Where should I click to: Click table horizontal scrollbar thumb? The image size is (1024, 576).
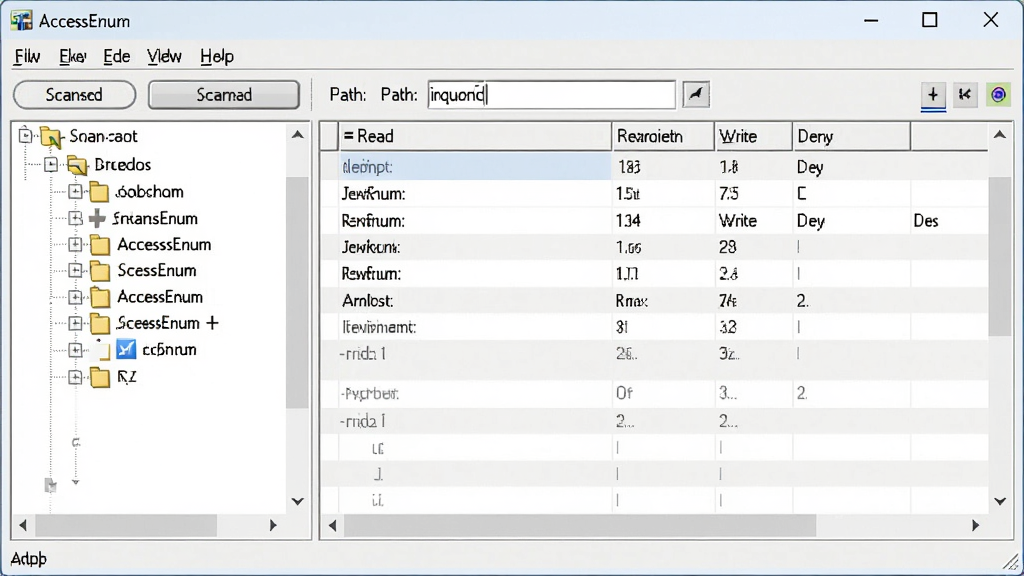[x=580, y=525]
